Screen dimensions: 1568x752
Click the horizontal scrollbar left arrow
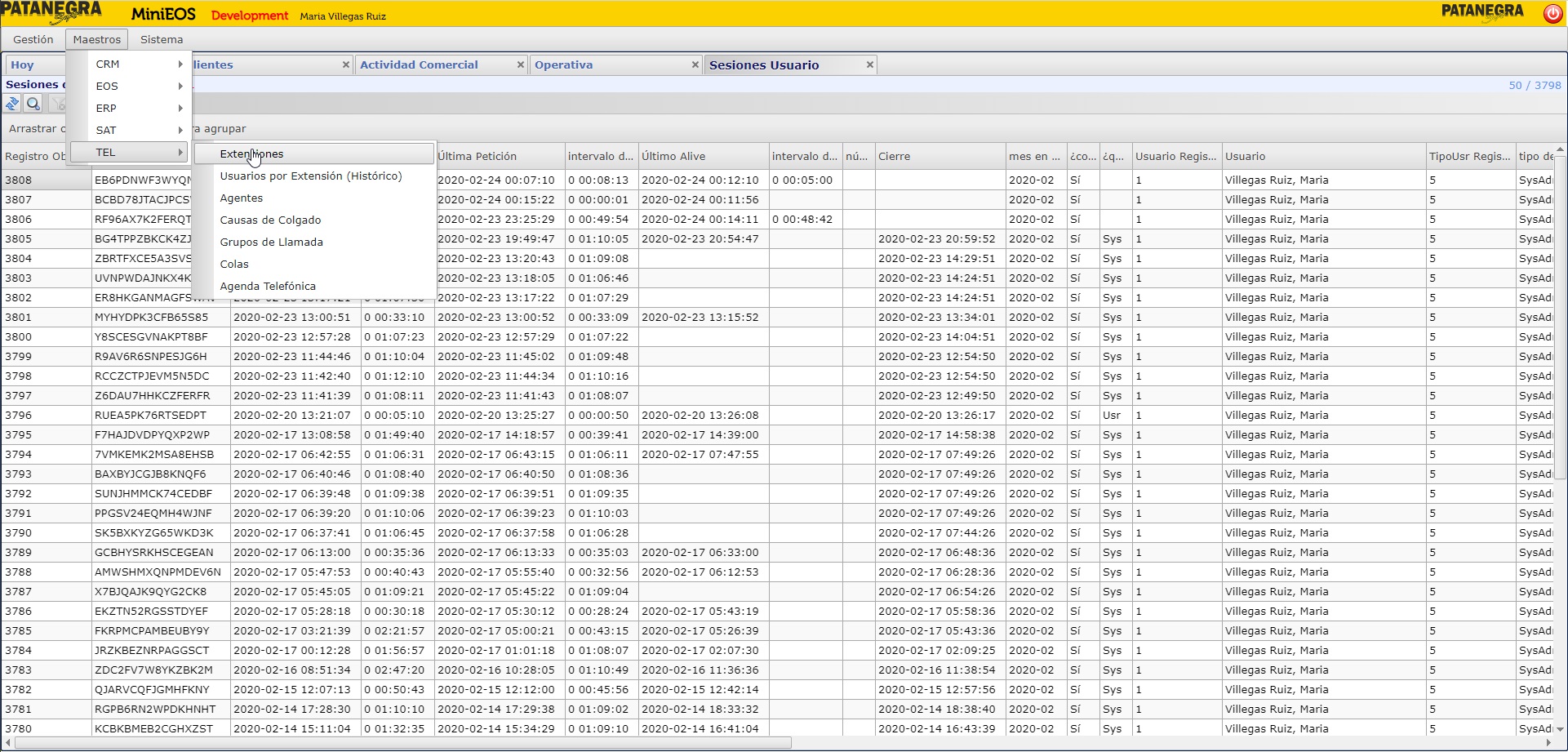point(8,743)
